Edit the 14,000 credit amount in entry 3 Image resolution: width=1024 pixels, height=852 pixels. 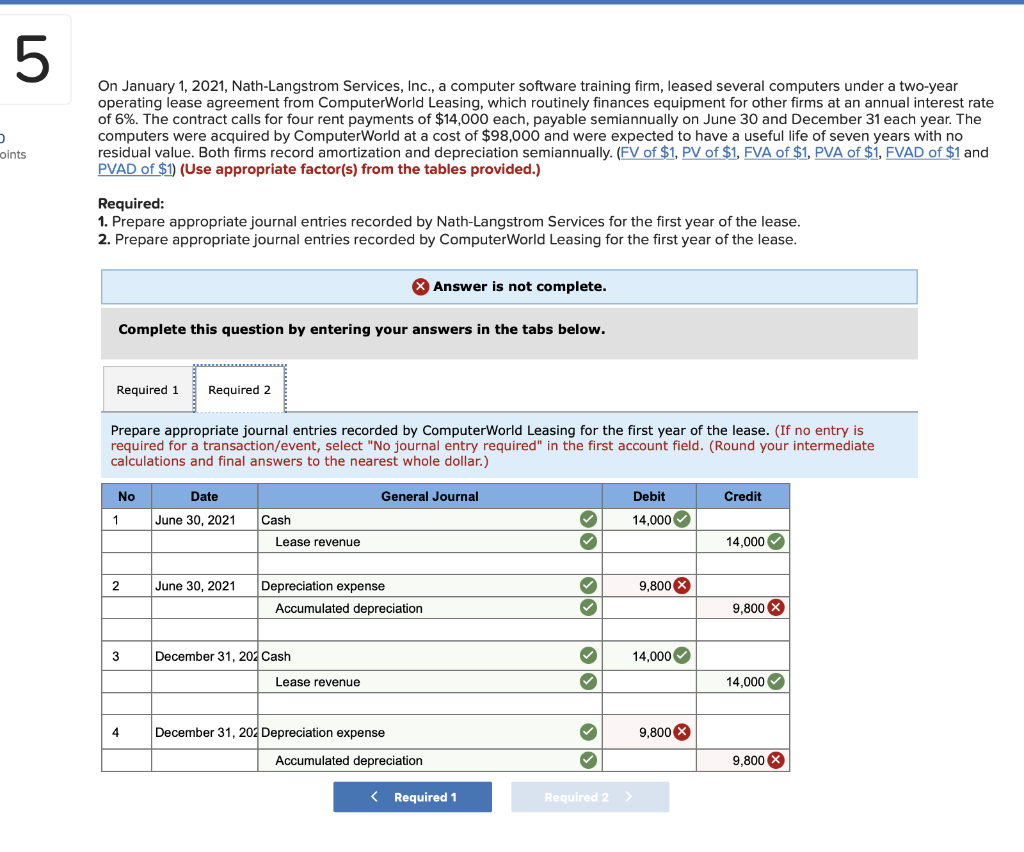point(743,682)
